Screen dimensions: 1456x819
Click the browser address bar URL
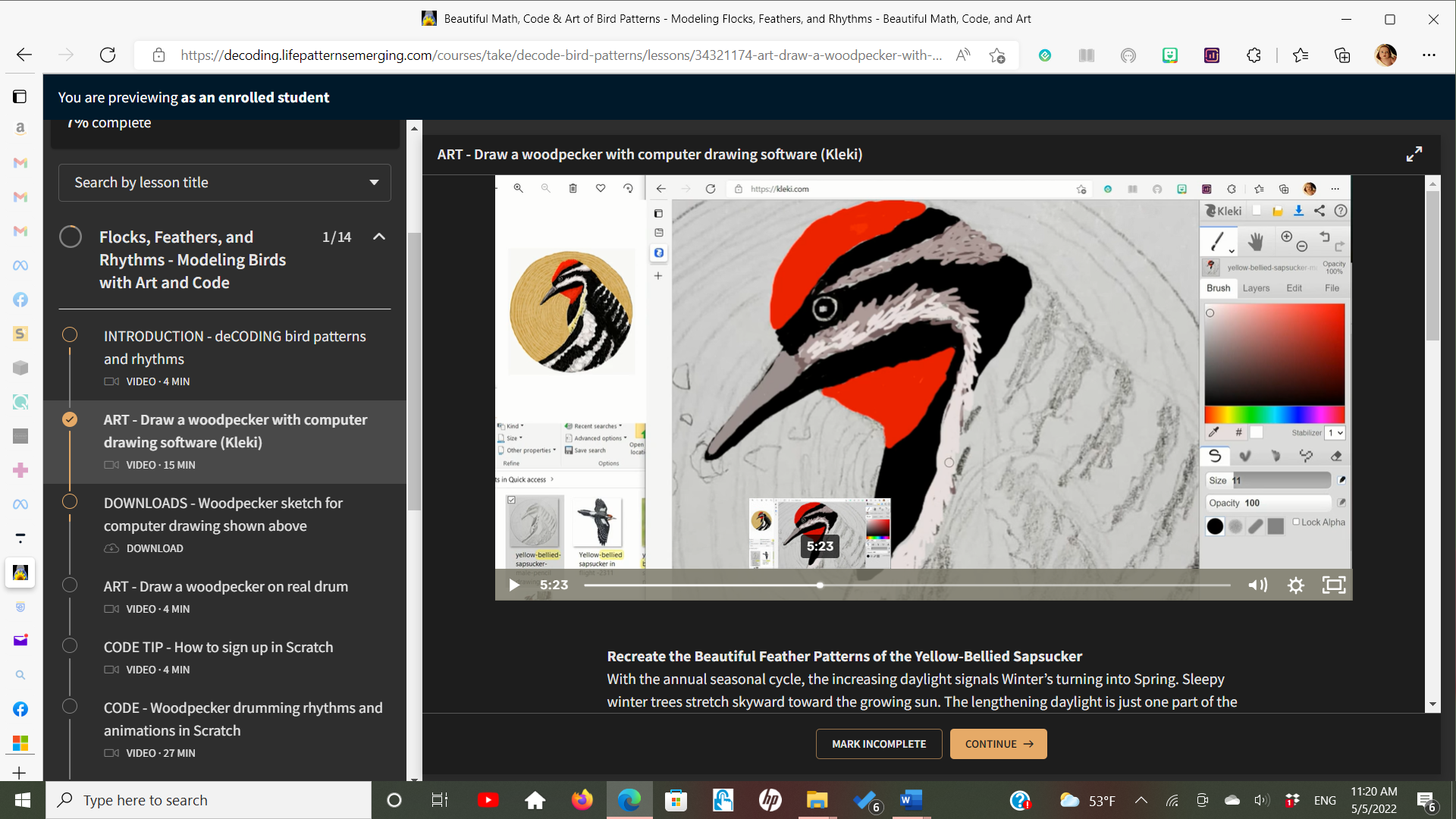pos(561,55)
